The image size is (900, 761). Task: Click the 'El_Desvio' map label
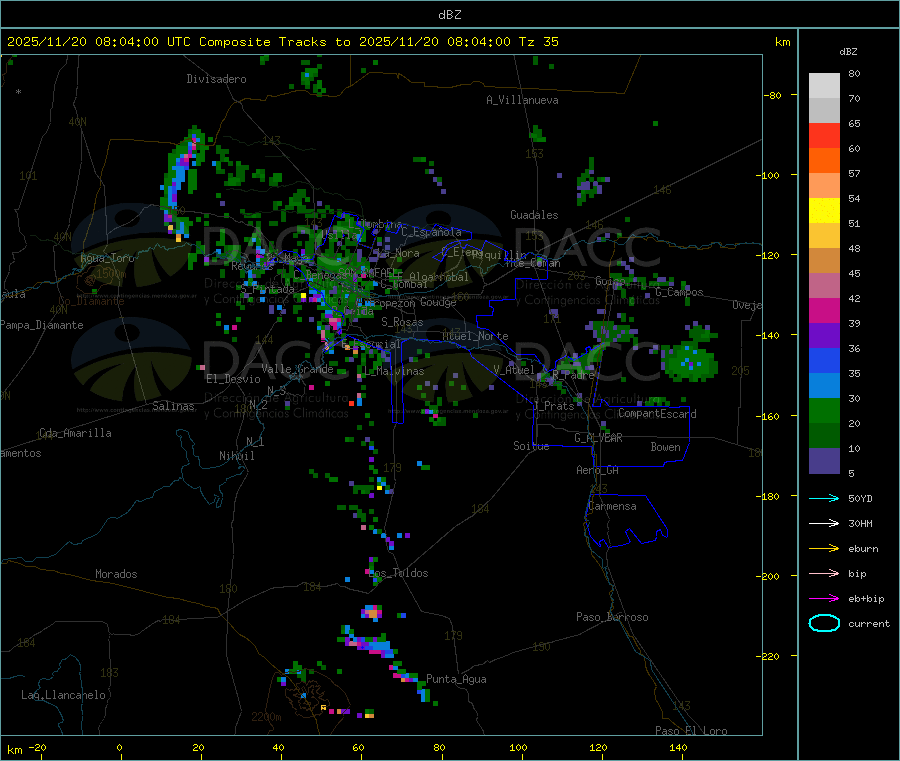234,379
